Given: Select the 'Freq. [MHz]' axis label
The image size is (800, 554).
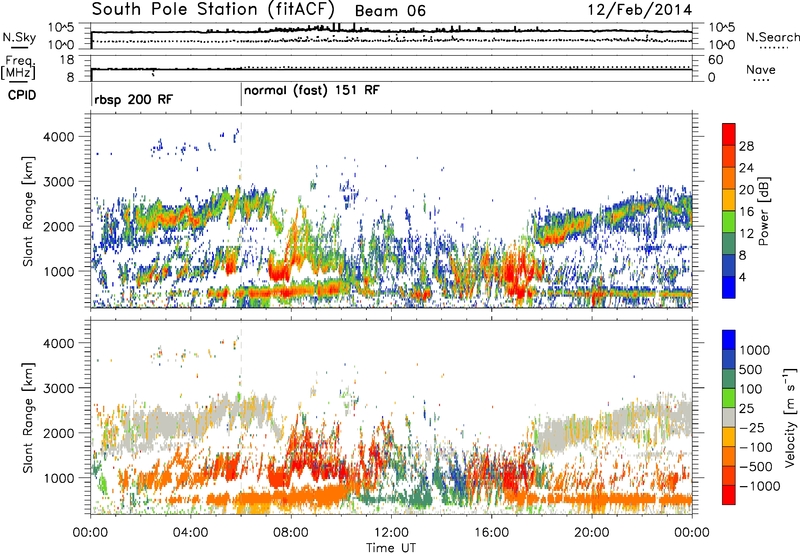Looking at the screenshot, I should (x=18, y=67).
